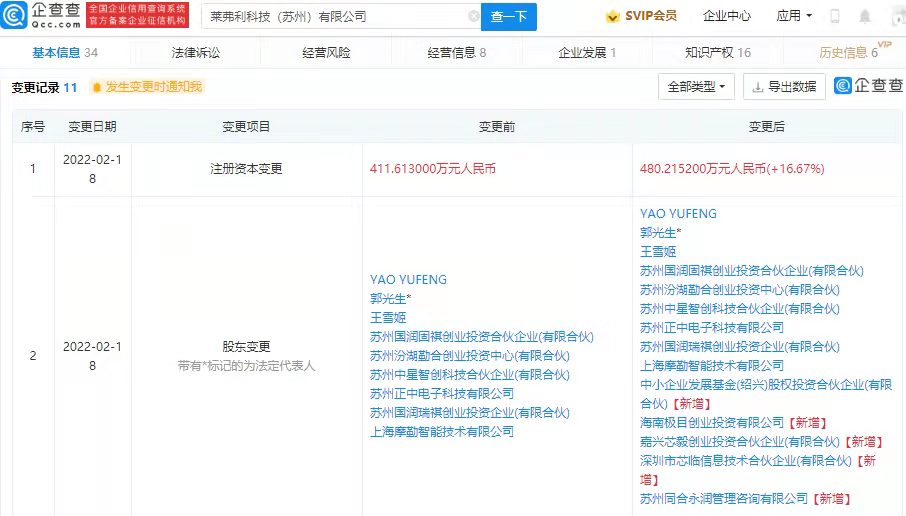The height and width of the screenshot is (516, 906).
Task: Open YAO YUFENG in 变更前 column
Action: pos(409,280)
